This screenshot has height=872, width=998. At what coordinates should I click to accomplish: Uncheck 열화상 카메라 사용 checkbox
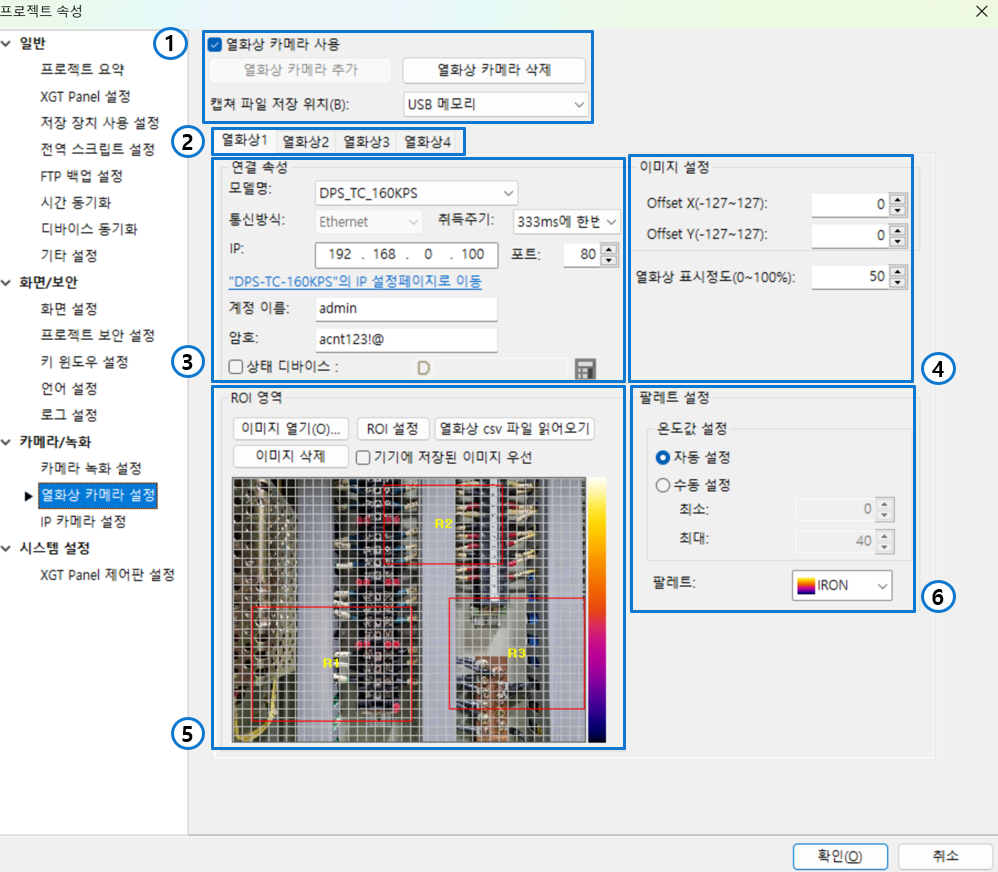tap(215, 45)
